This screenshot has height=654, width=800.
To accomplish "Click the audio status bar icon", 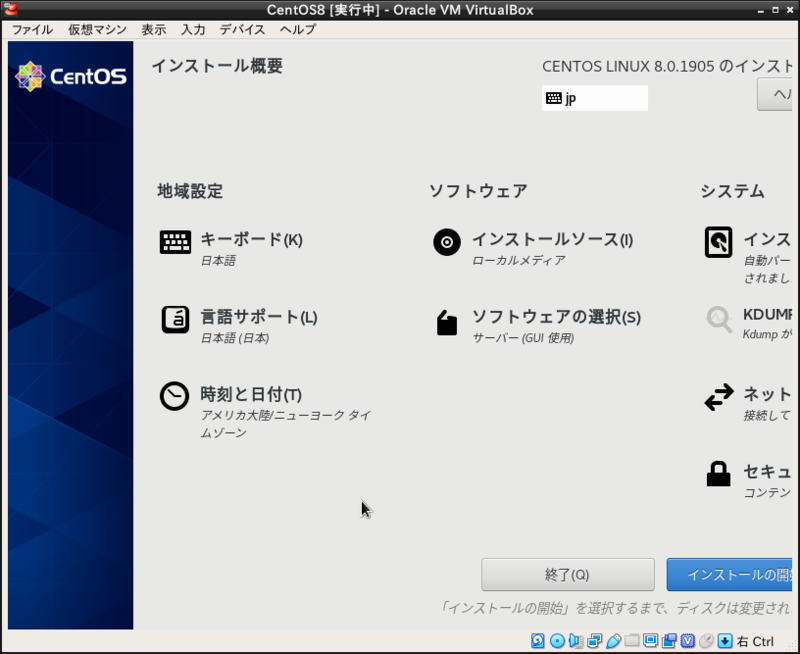I will pyautogui.click(x=576, y=641).
